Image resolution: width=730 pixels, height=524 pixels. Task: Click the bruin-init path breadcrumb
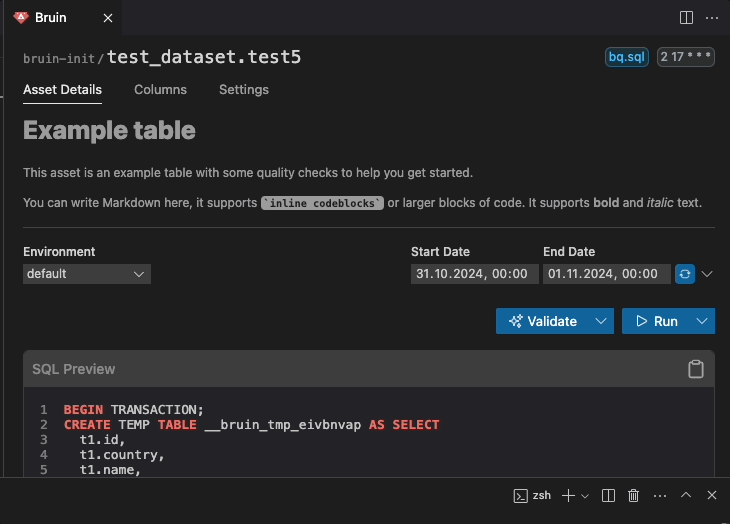click(59, 59)
